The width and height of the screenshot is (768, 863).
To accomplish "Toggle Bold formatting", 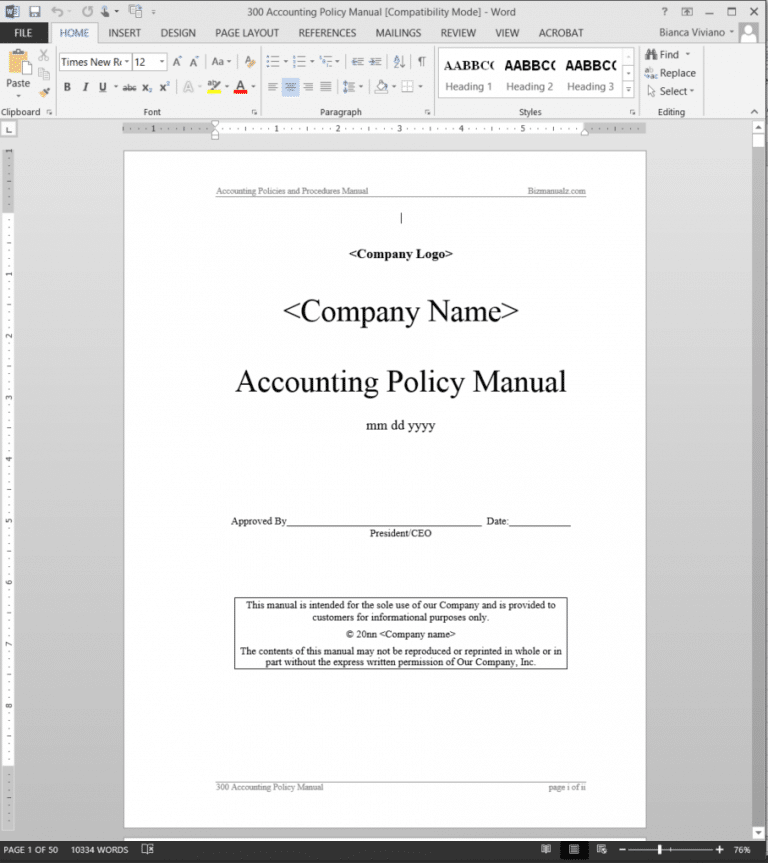I will pos(67,87).
